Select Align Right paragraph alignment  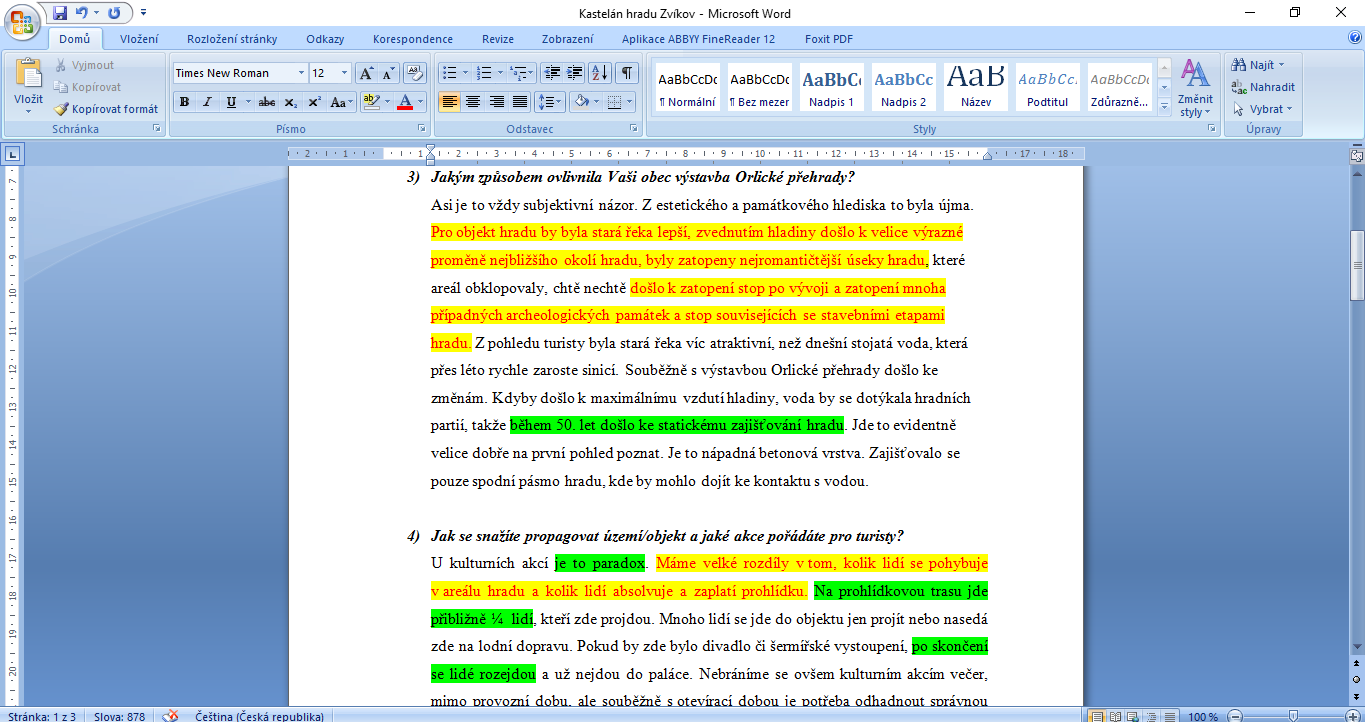(x=496, y=102)
